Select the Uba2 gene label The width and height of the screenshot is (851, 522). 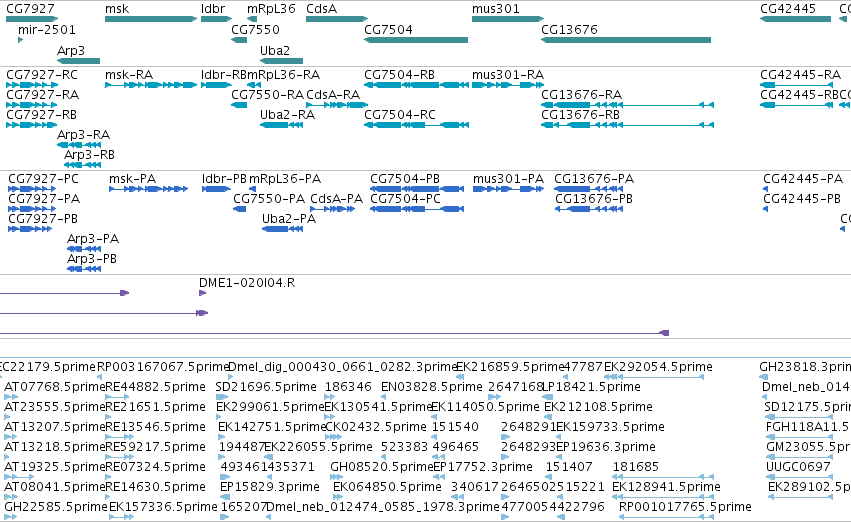click(275, 50)
